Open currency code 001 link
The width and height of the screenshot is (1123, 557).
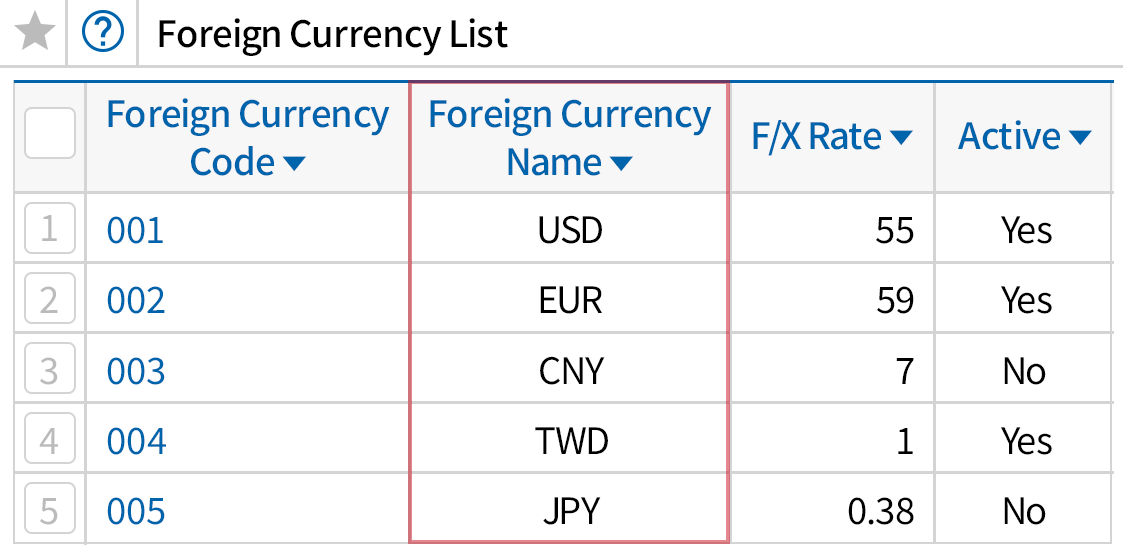[x=135, y=231]
